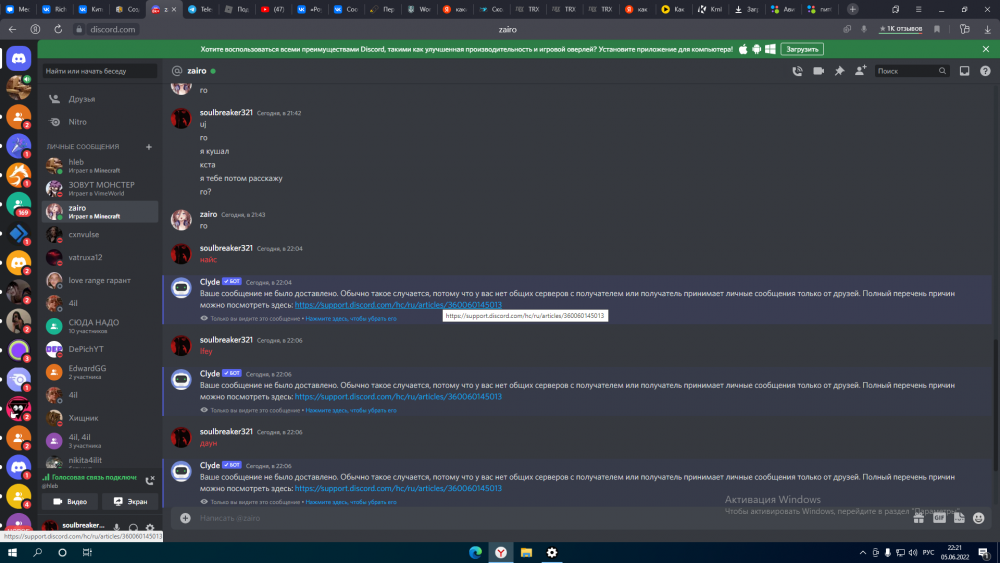
Task: Switch to the Telegram browser tab
Action: [x=200, y=10]
